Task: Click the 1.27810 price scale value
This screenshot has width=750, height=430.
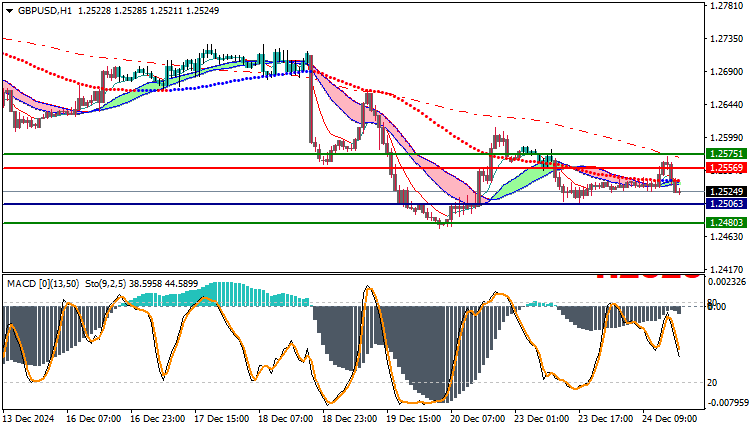Action: point(727,6)
